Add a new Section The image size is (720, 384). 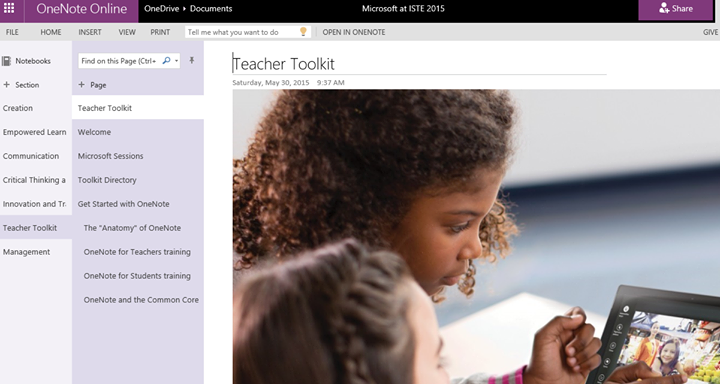tap(21, 85)
